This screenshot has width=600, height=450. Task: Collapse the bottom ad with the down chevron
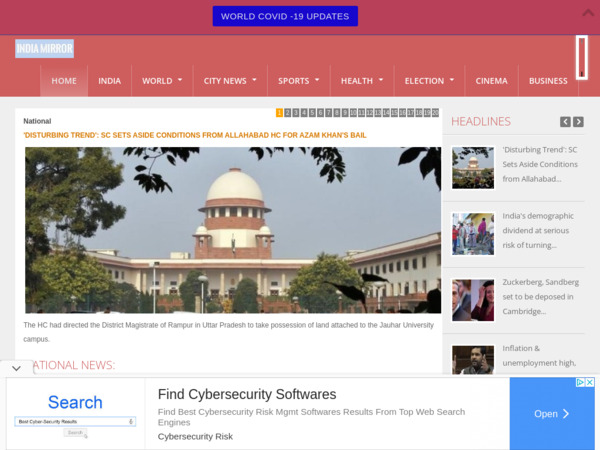pyautogui.click(x=16, y=368)
